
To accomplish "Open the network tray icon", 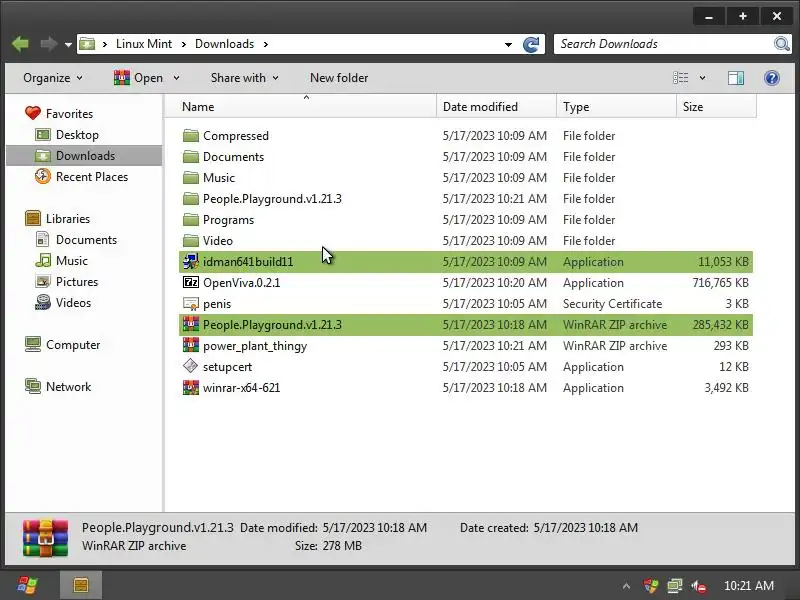I will [x=674, y=586].
